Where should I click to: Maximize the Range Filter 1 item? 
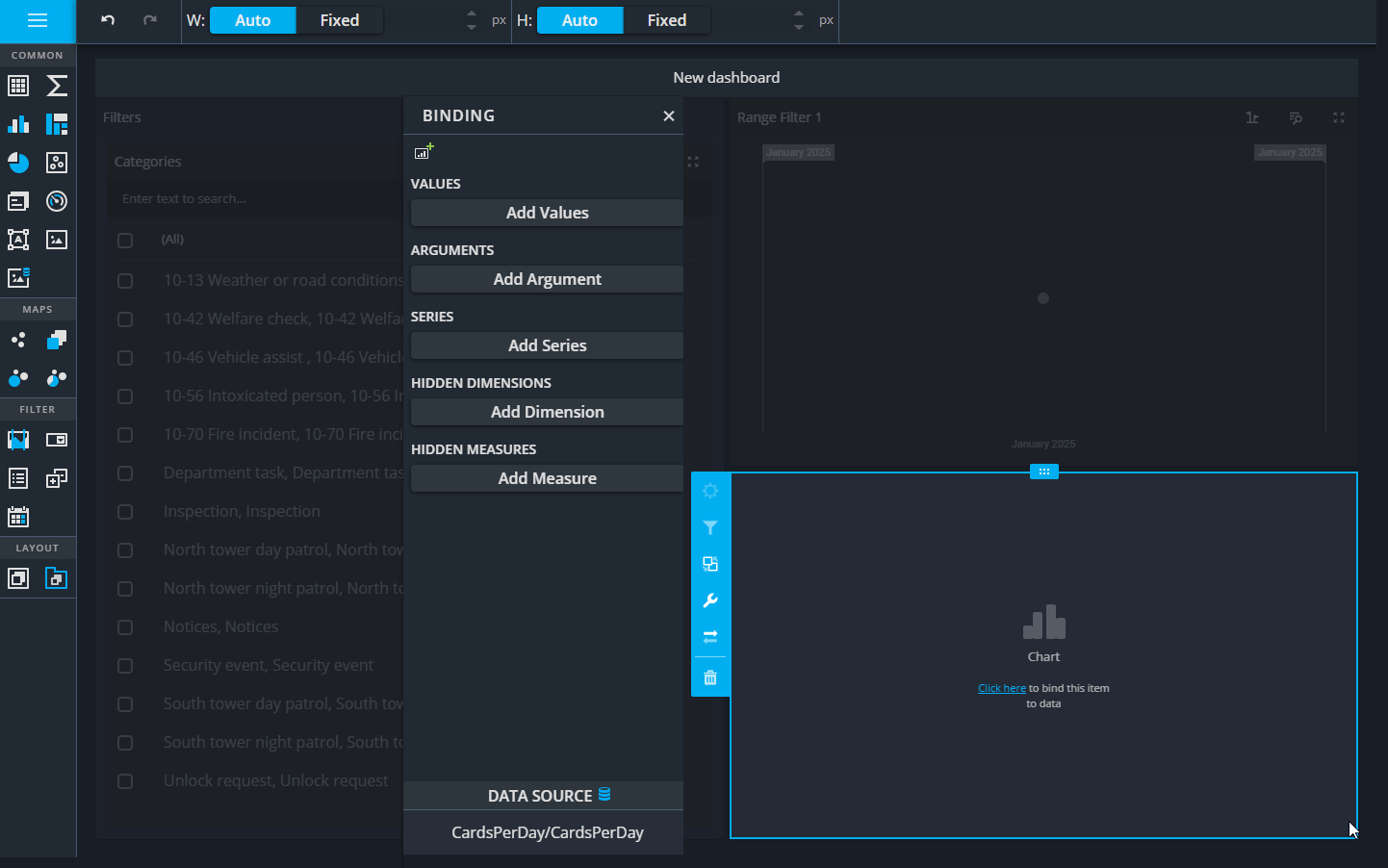[1338, 117]
